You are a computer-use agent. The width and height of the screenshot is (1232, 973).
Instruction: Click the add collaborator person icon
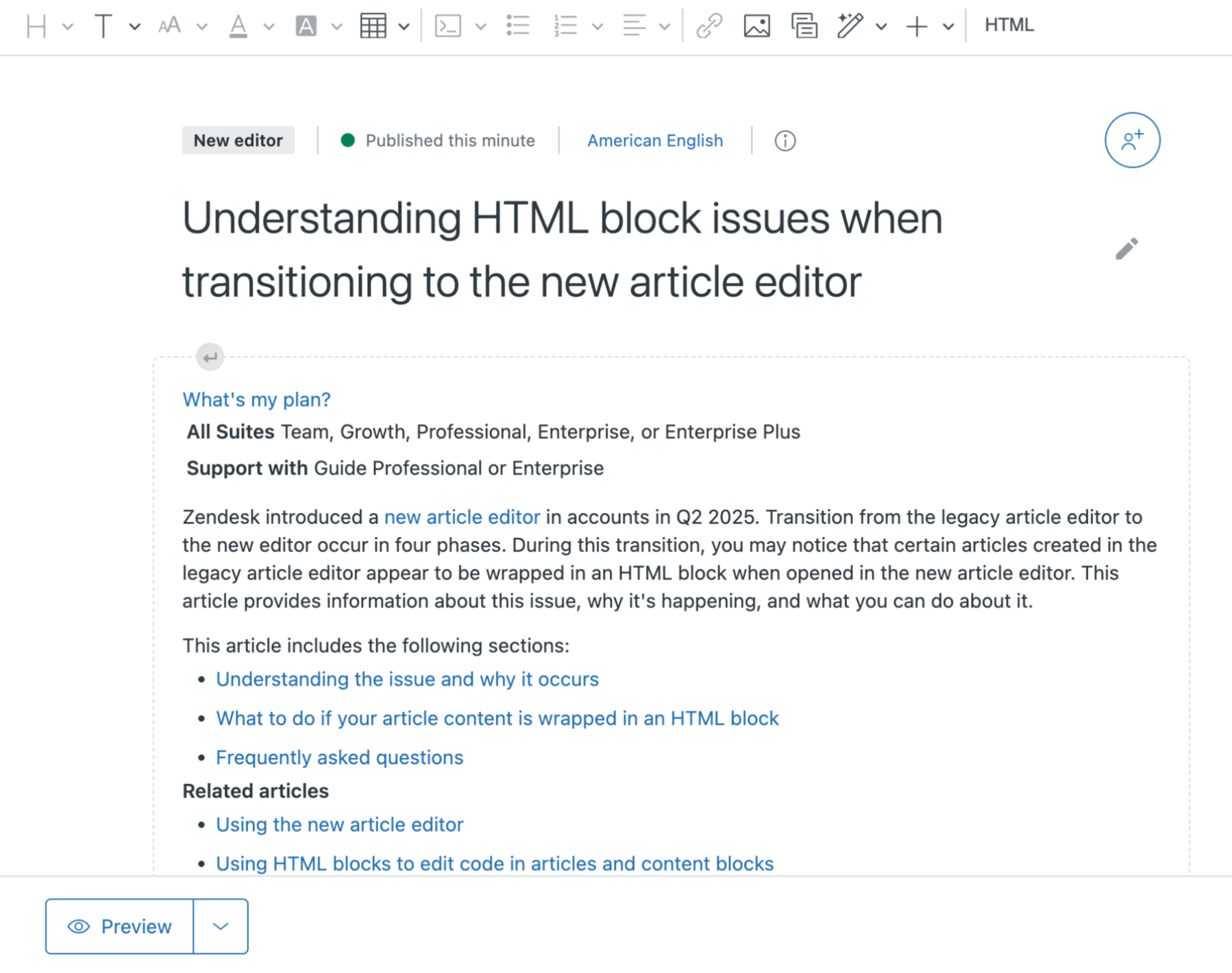click(x=1132, y=140)
